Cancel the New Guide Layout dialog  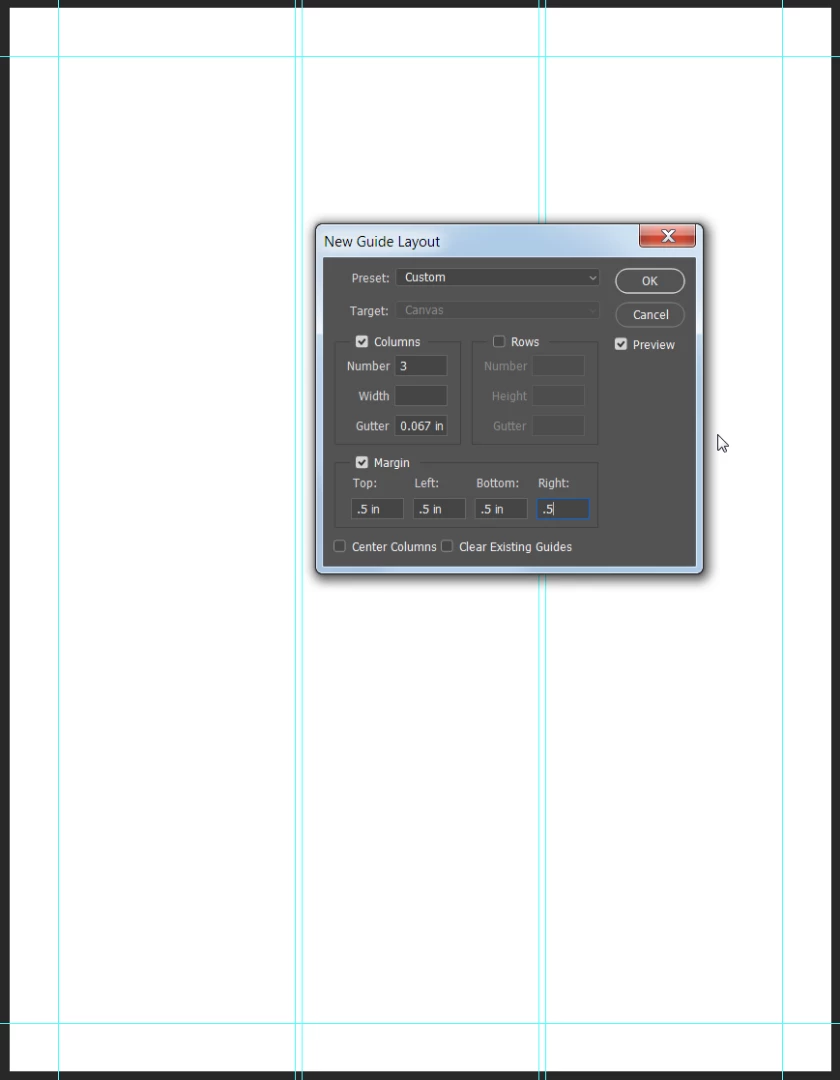pos(649,315)
